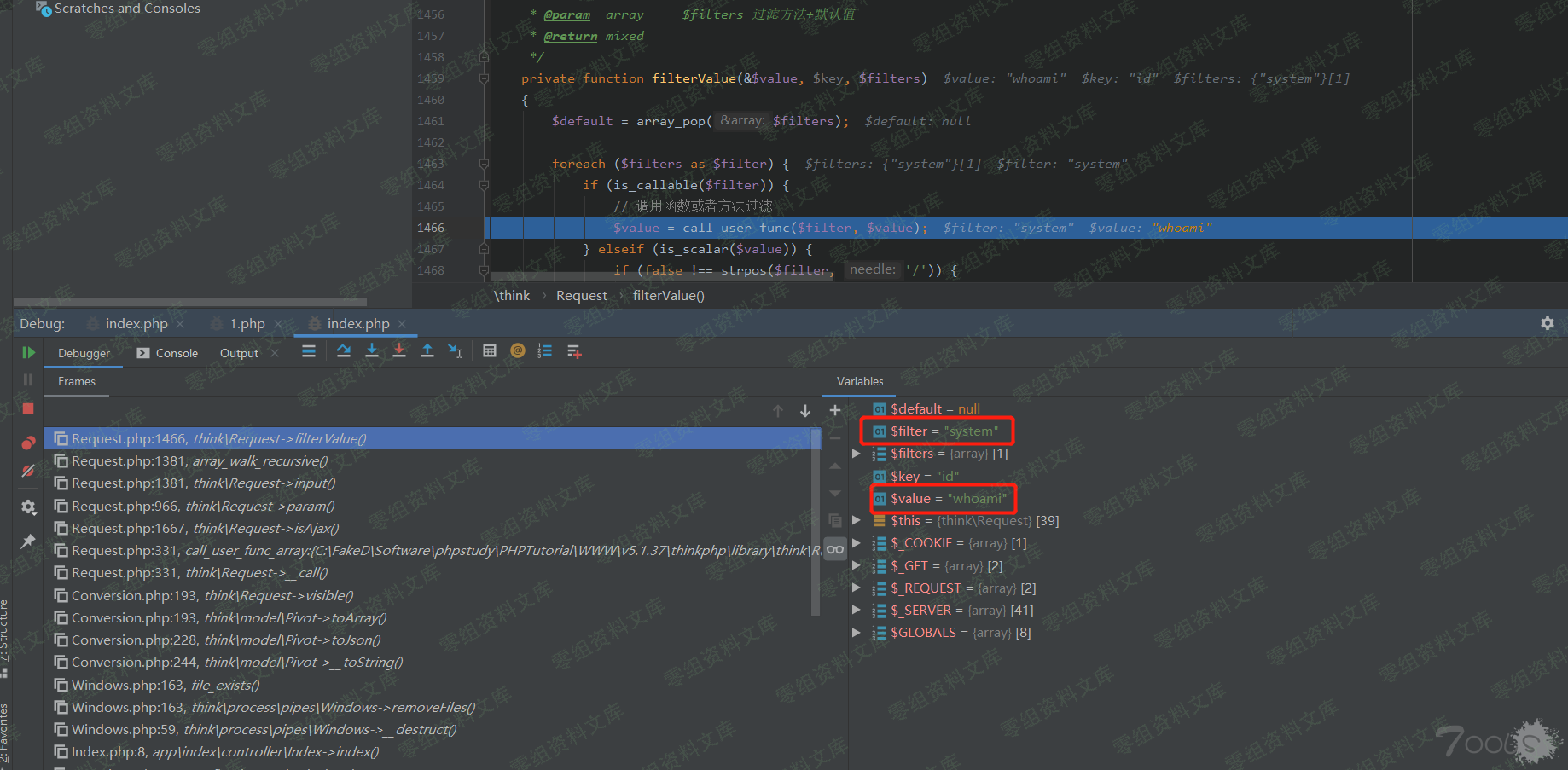Toggle the watches glasses icon in Variables
The image size is (1568, 770).
click(835, 549)
